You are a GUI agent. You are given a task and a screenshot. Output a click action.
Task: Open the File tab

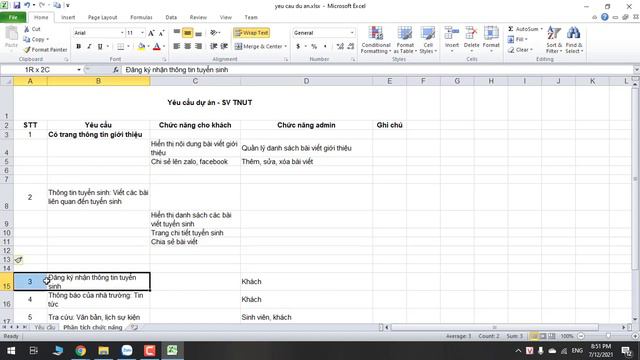coord(13,18)
